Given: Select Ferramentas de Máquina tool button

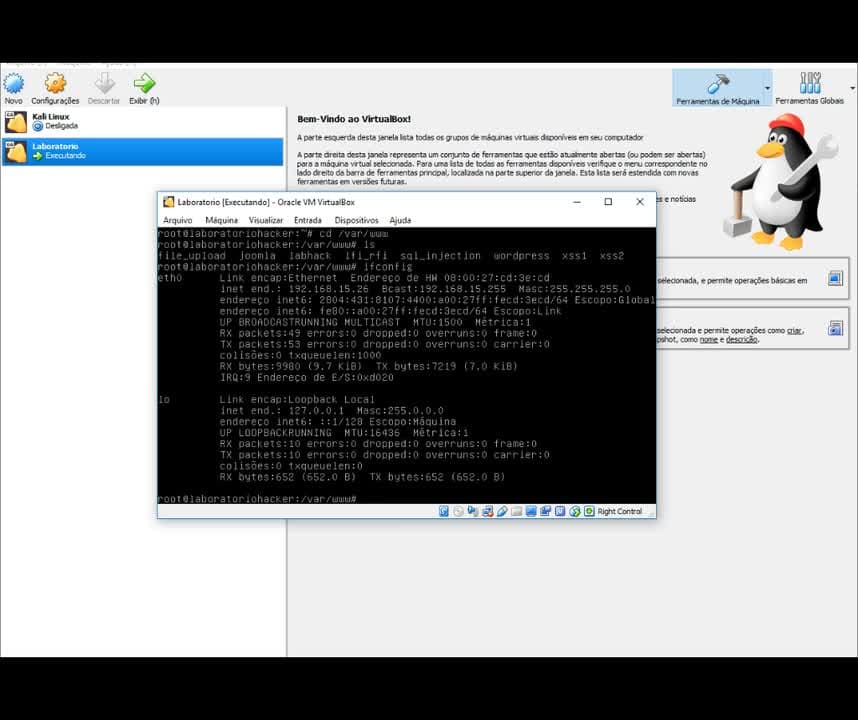Looking at the screenshot, I should (717, 88).
